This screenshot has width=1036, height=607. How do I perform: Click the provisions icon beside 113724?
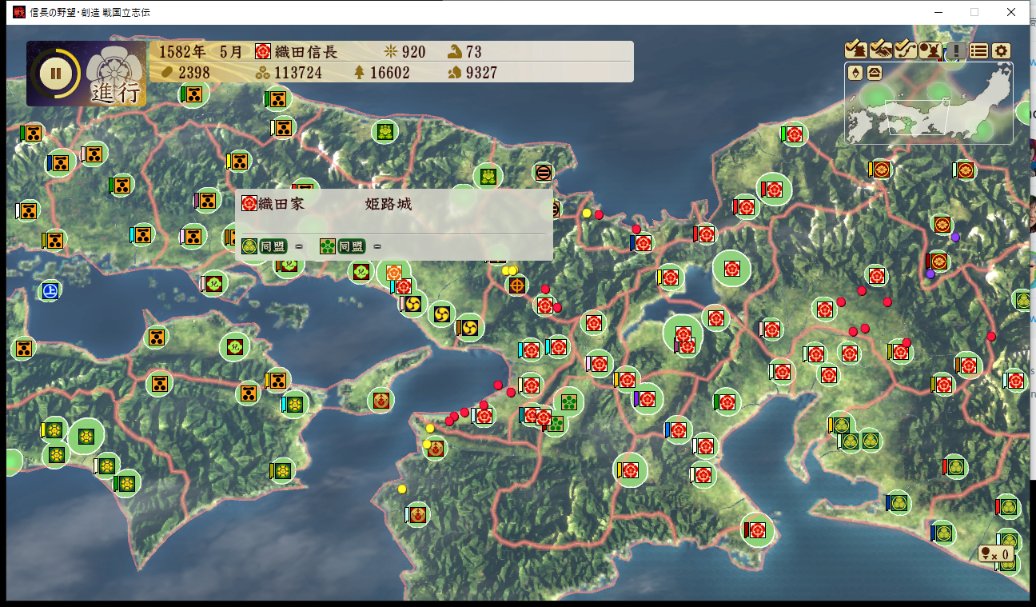point(263,73)
